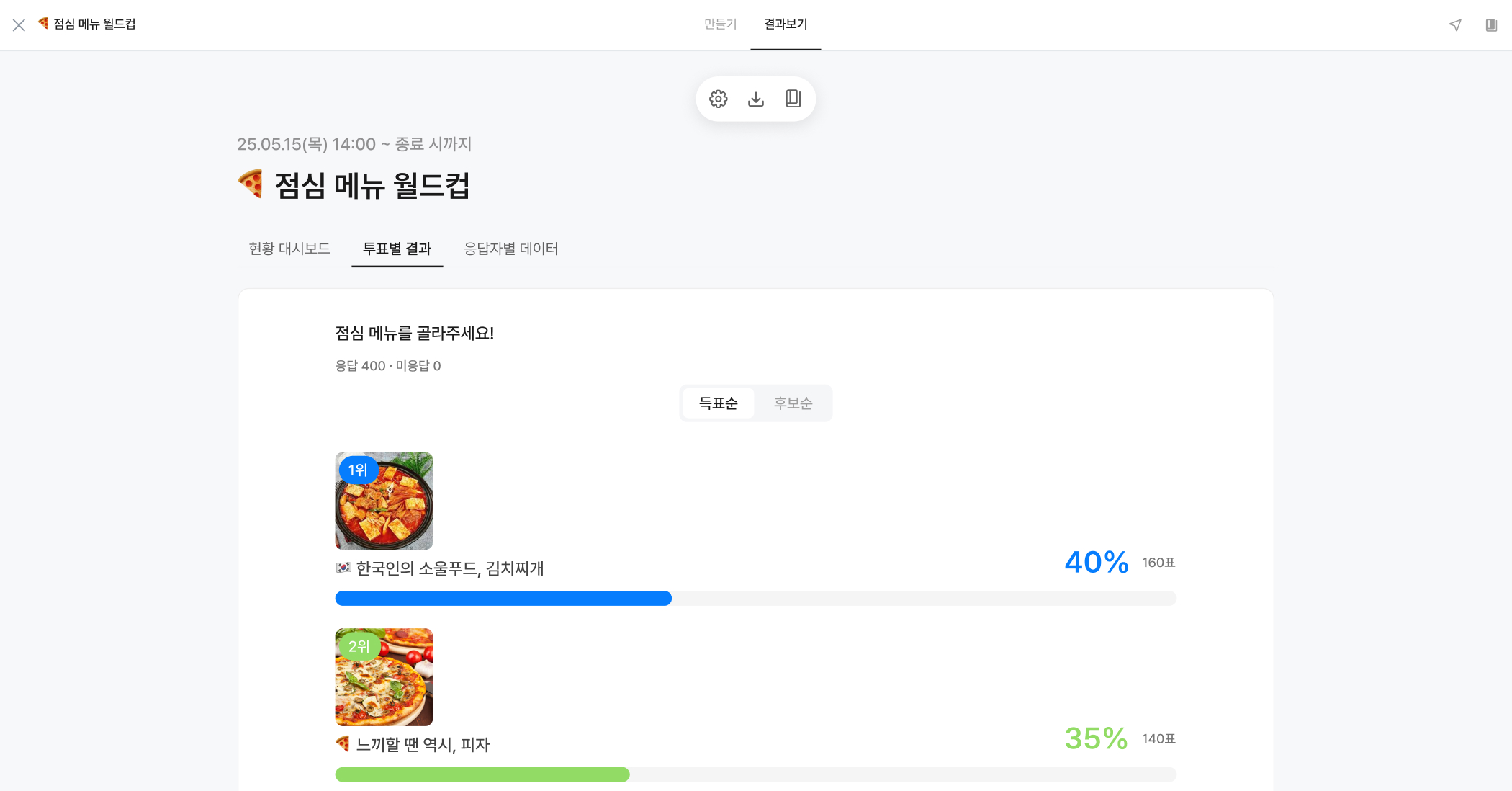Switch to the 만들기 tab

pyautogui.click(x=720, y=24)
